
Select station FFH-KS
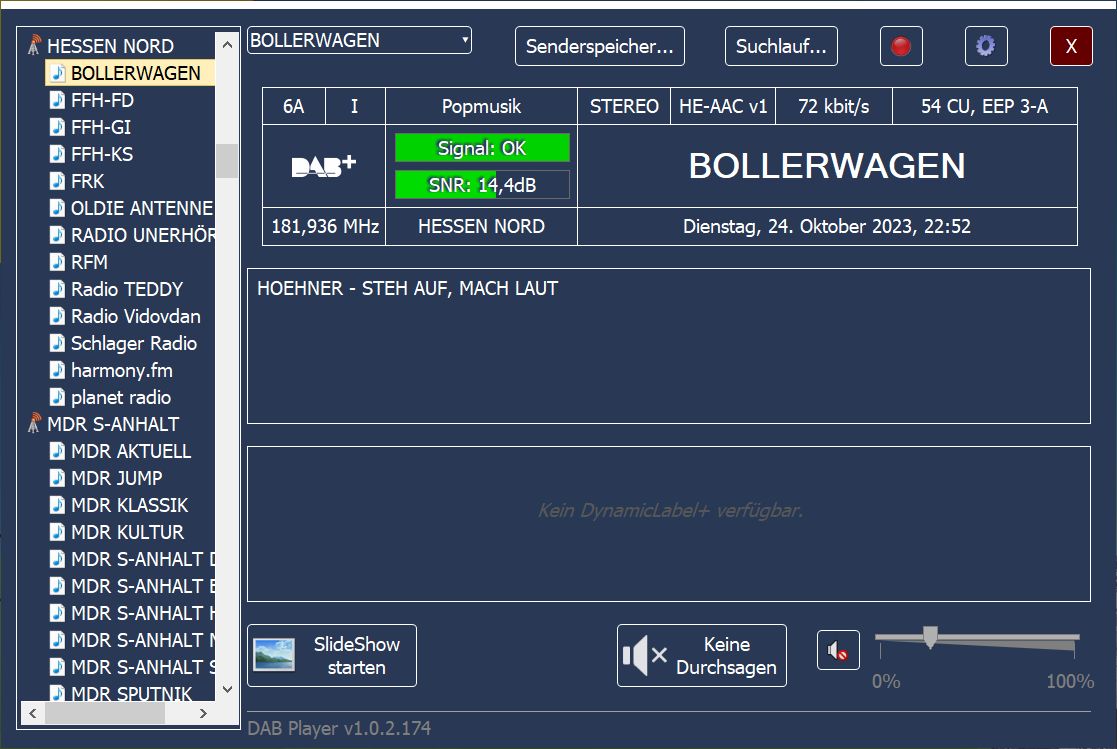tap(102, 154)
